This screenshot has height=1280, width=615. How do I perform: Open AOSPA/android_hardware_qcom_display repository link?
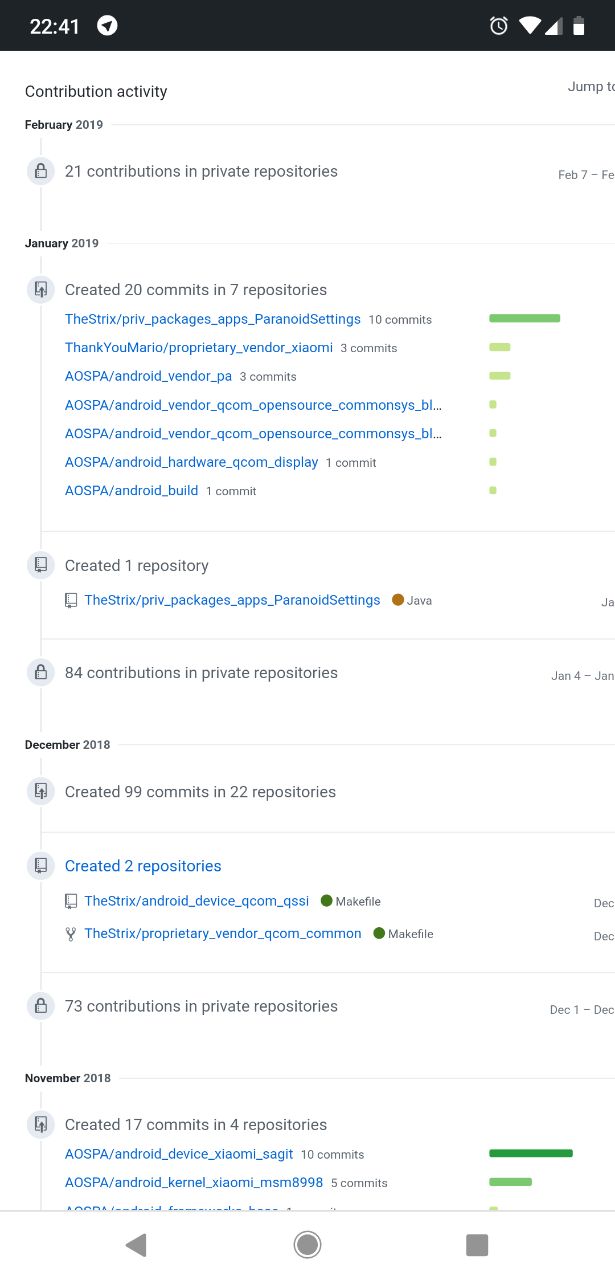pos(191,462)
